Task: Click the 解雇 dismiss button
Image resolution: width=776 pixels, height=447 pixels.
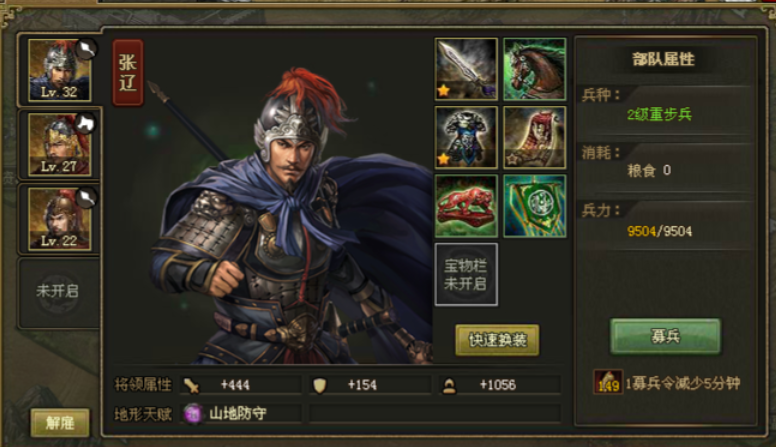Action: click(60, 422)
